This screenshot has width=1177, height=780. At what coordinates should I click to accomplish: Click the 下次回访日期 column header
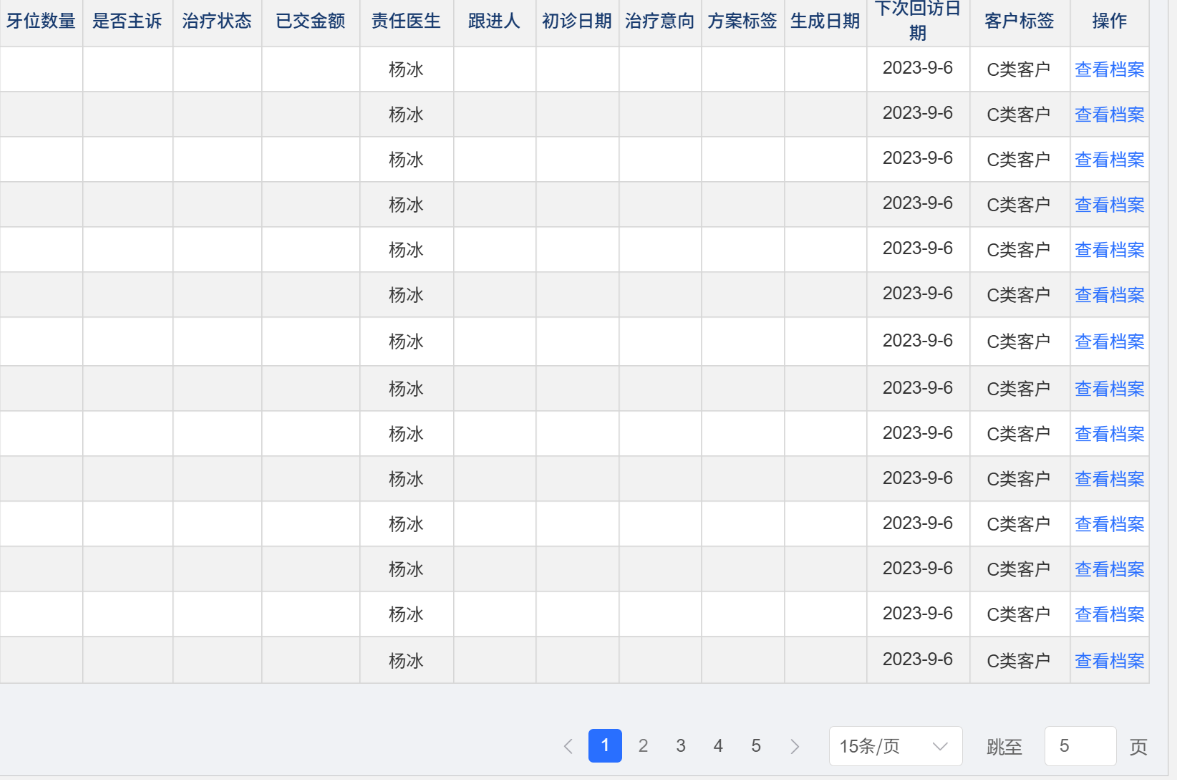(917, 21)
